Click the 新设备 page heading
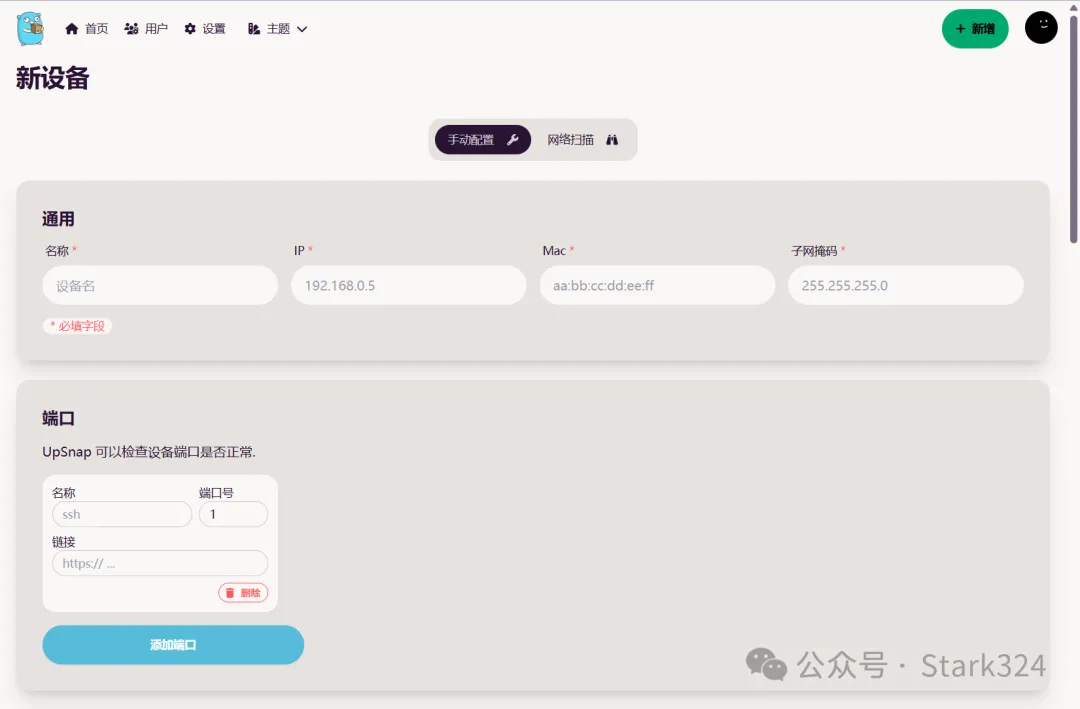The image size is (1080, 709). (x=52, y=78)
